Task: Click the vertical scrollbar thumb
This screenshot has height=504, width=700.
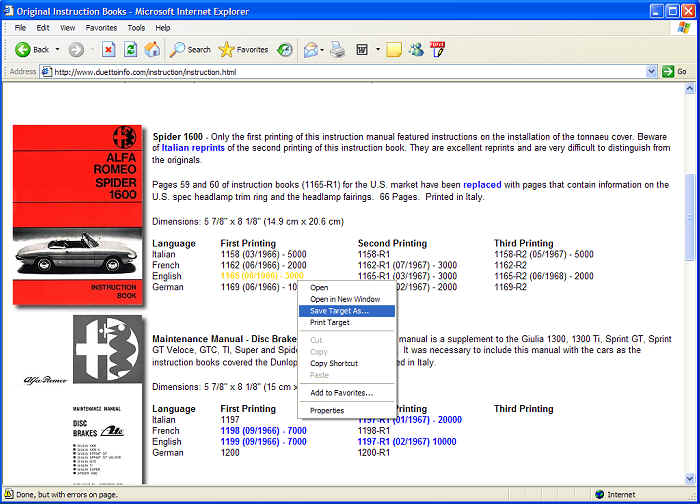Action: pos(690,217)
